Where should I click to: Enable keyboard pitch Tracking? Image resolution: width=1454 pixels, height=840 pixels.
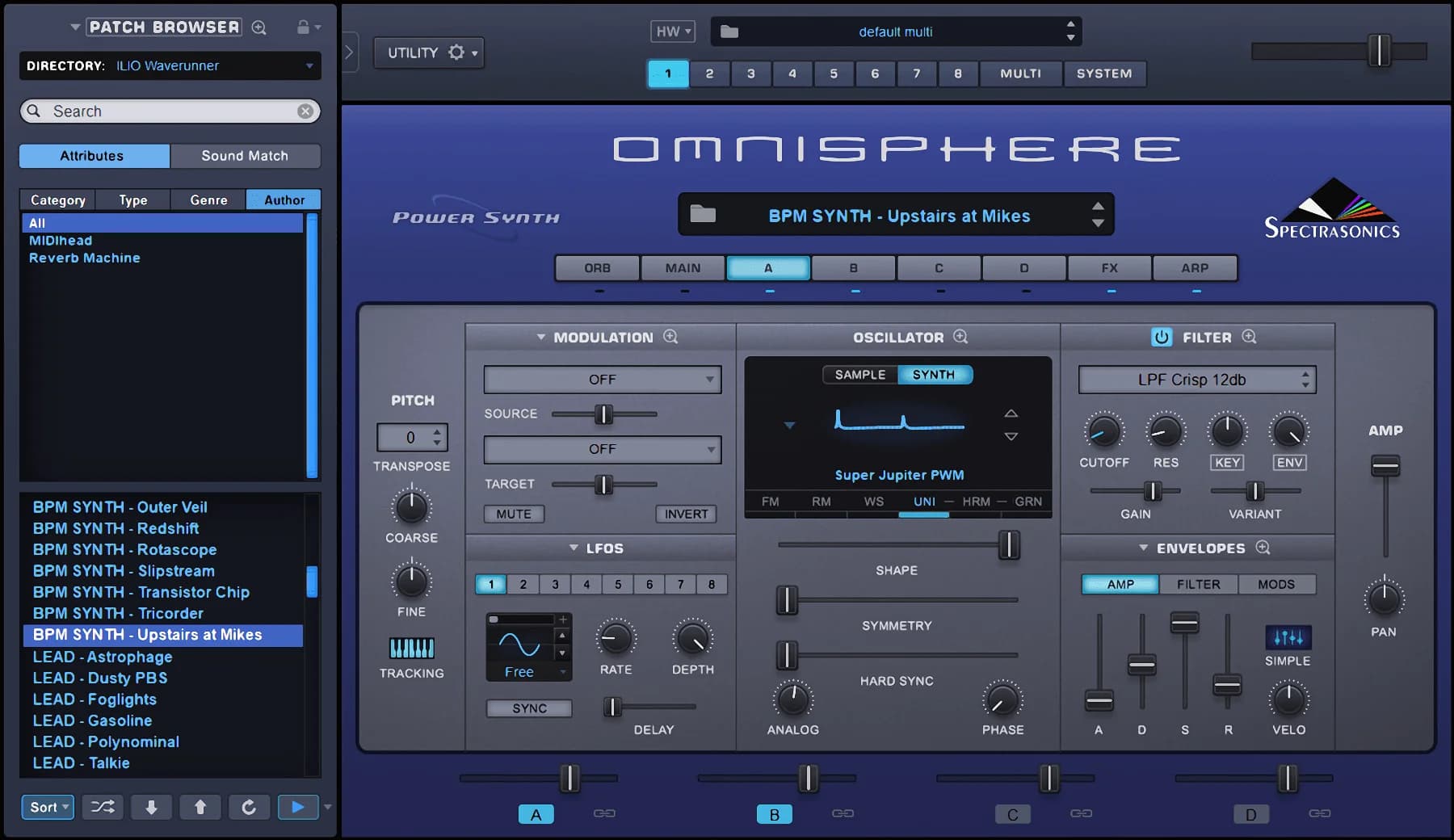[411, 647]
